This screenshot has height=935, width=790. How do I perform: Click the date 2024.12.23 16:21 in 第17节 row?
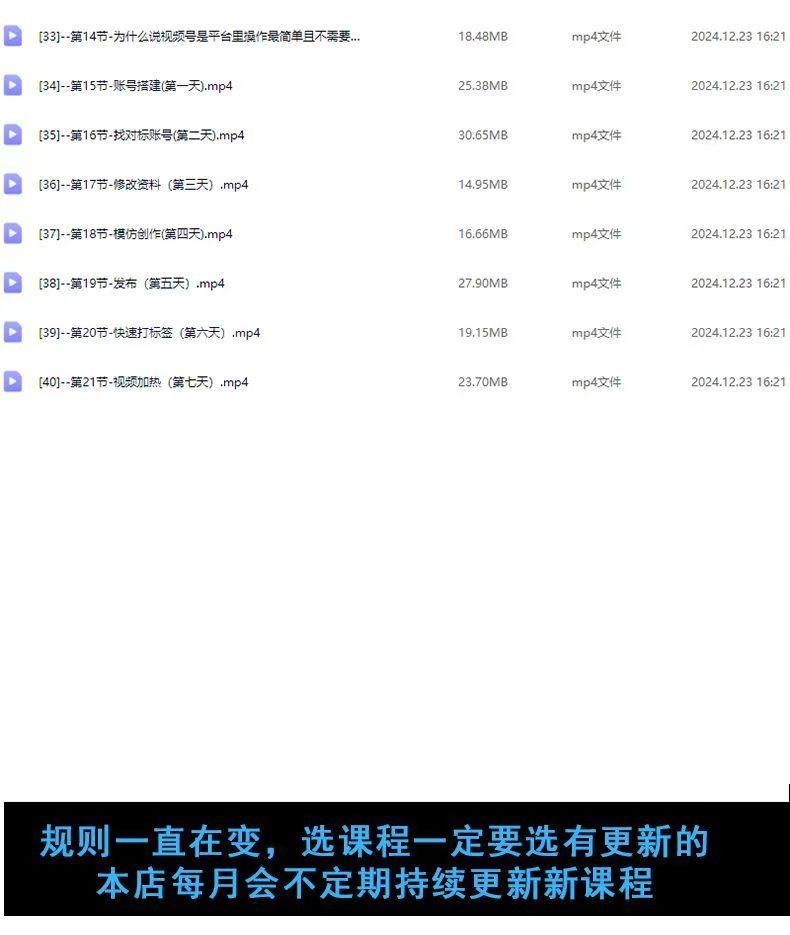coord(739,185)
